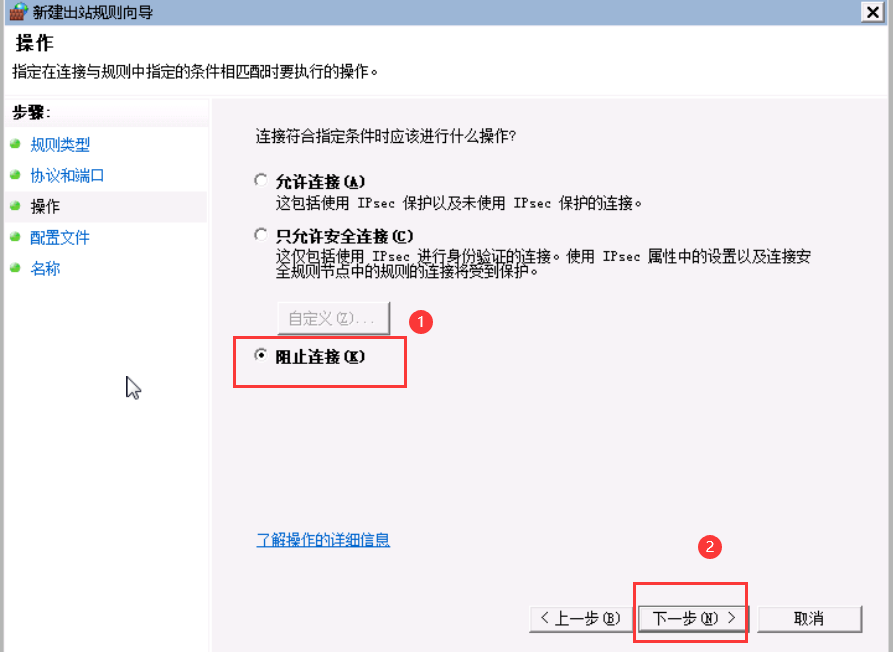Select the 阻止连接(K) radio button

point(260,355)
